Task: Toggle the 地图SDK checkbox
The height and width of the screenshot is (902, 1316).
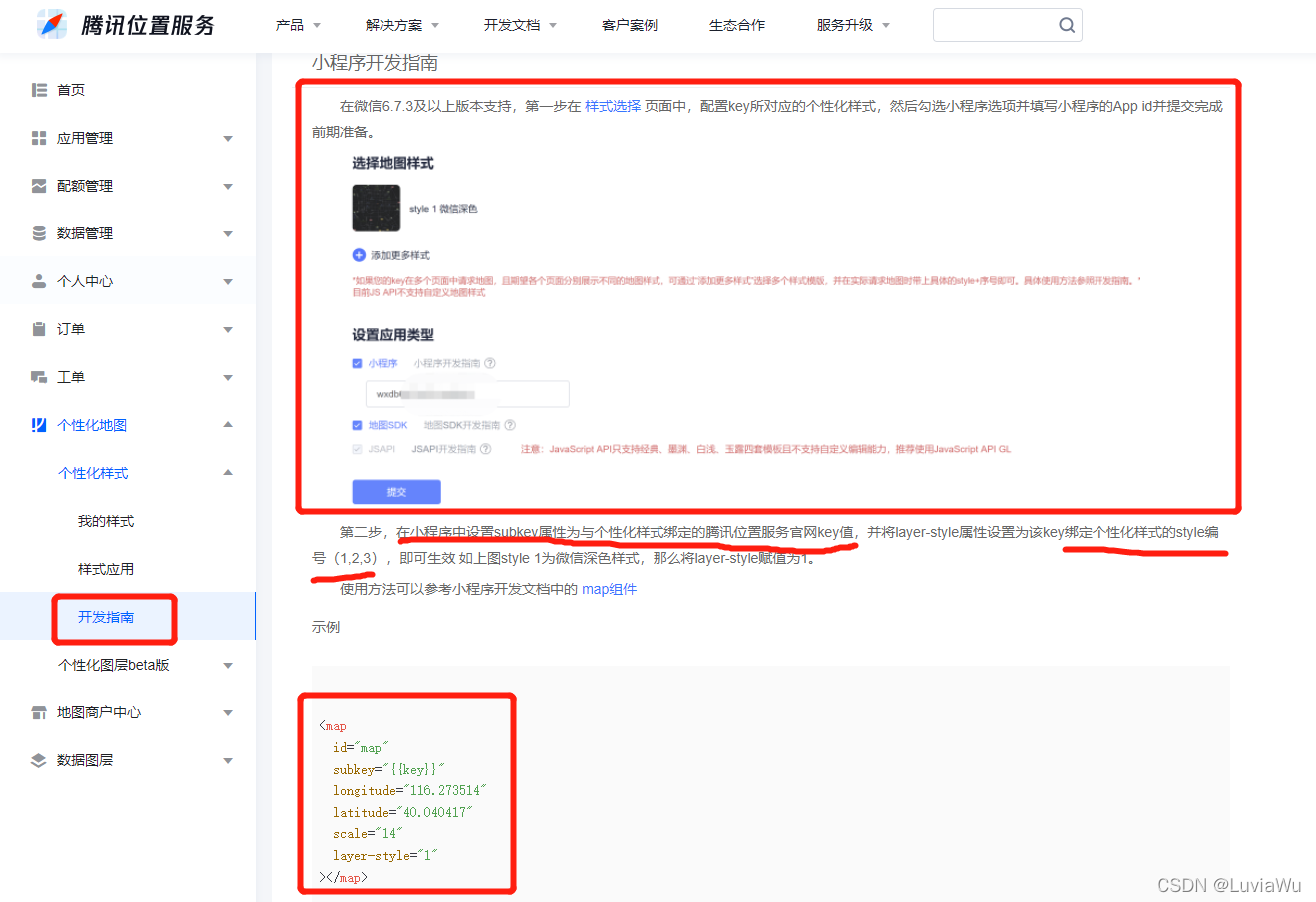Action: coord(358,425)
